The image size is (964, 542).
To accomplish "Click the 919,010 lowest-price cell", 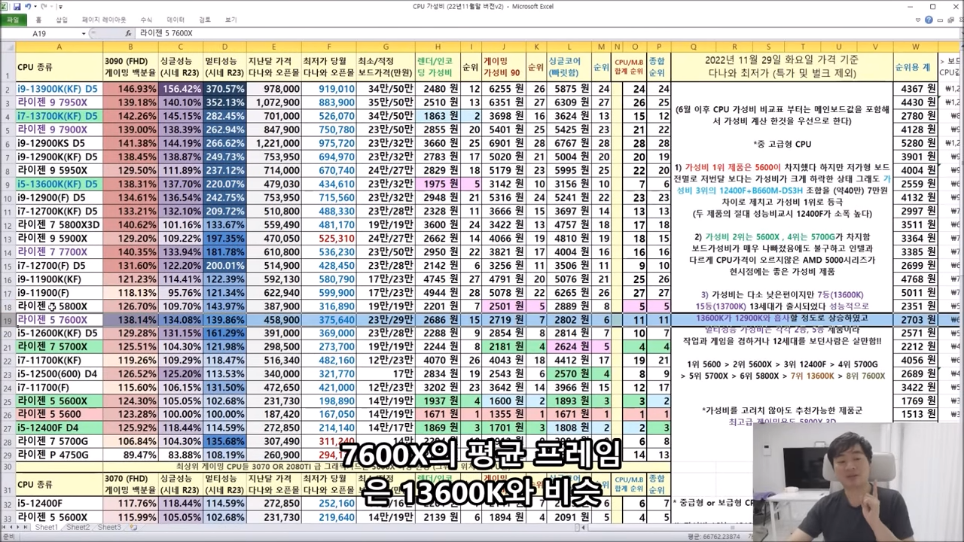I will coord(329,88).
